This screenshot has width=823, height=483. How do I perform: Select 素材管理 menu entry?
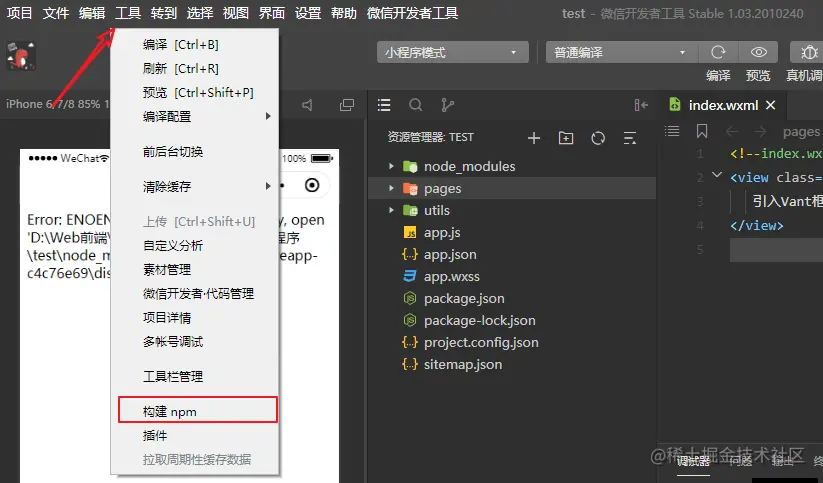[195, 269]
